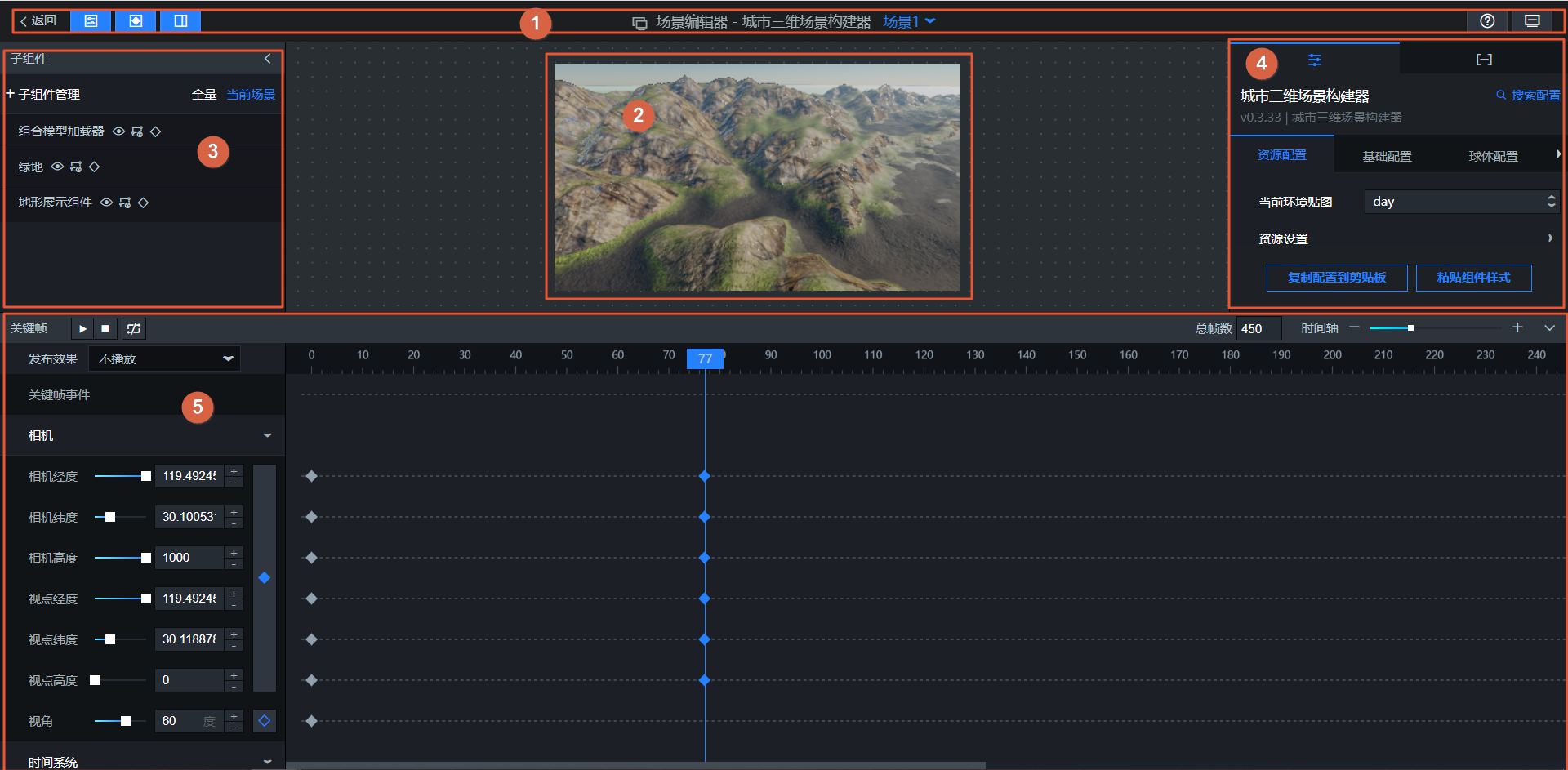Zoom out timeline with the minus icon

pyautogui.click(x=1354, y=327)
